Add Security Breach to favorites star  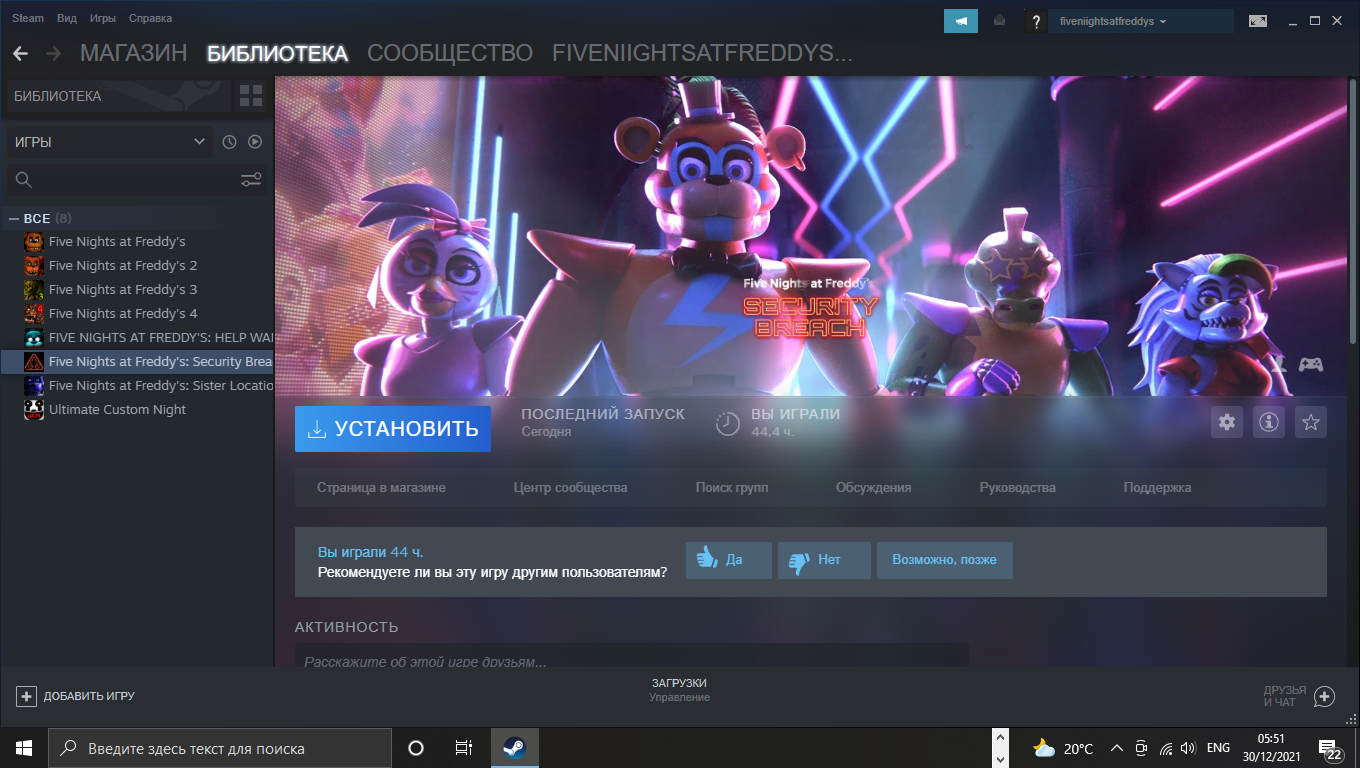1311,423
